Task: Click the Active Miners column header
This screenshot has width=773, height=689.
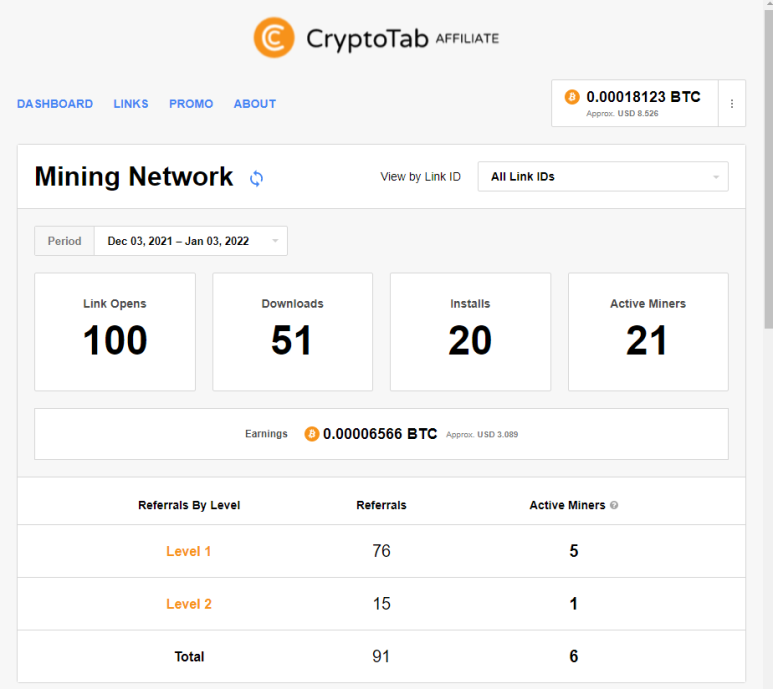Action: click(567, 505)
